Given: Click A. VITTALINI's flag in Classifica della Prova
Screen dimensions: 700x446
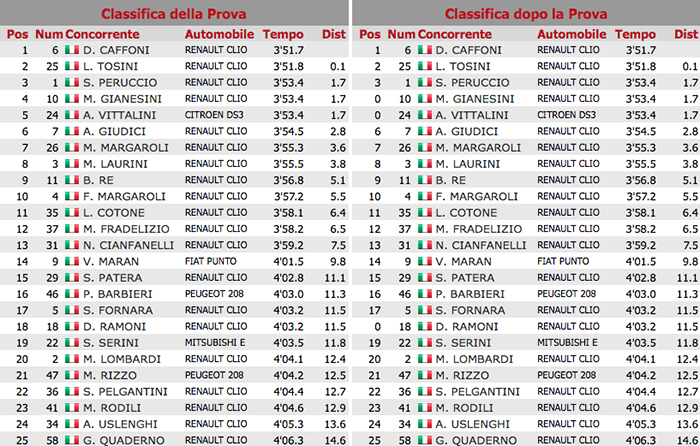Looking at the screenshot, I should (x=72, y=115).
